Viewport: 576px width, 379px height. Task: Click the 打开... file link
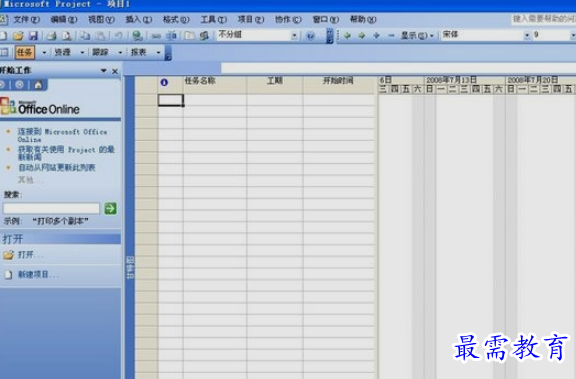tap(30, 255)
